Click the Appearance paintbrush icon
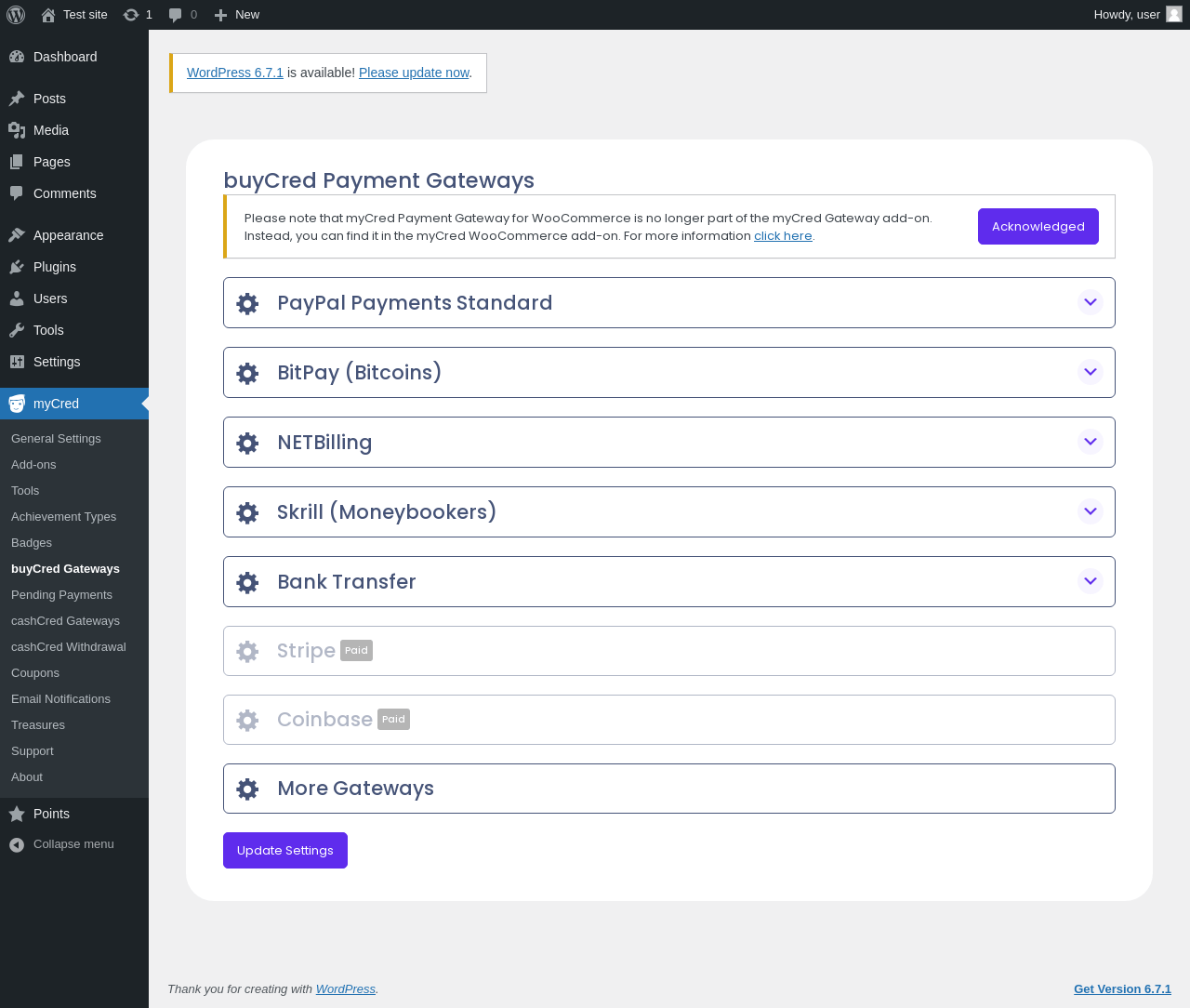The height and width of the screenshot is (1008, 1190). (17, 235)
